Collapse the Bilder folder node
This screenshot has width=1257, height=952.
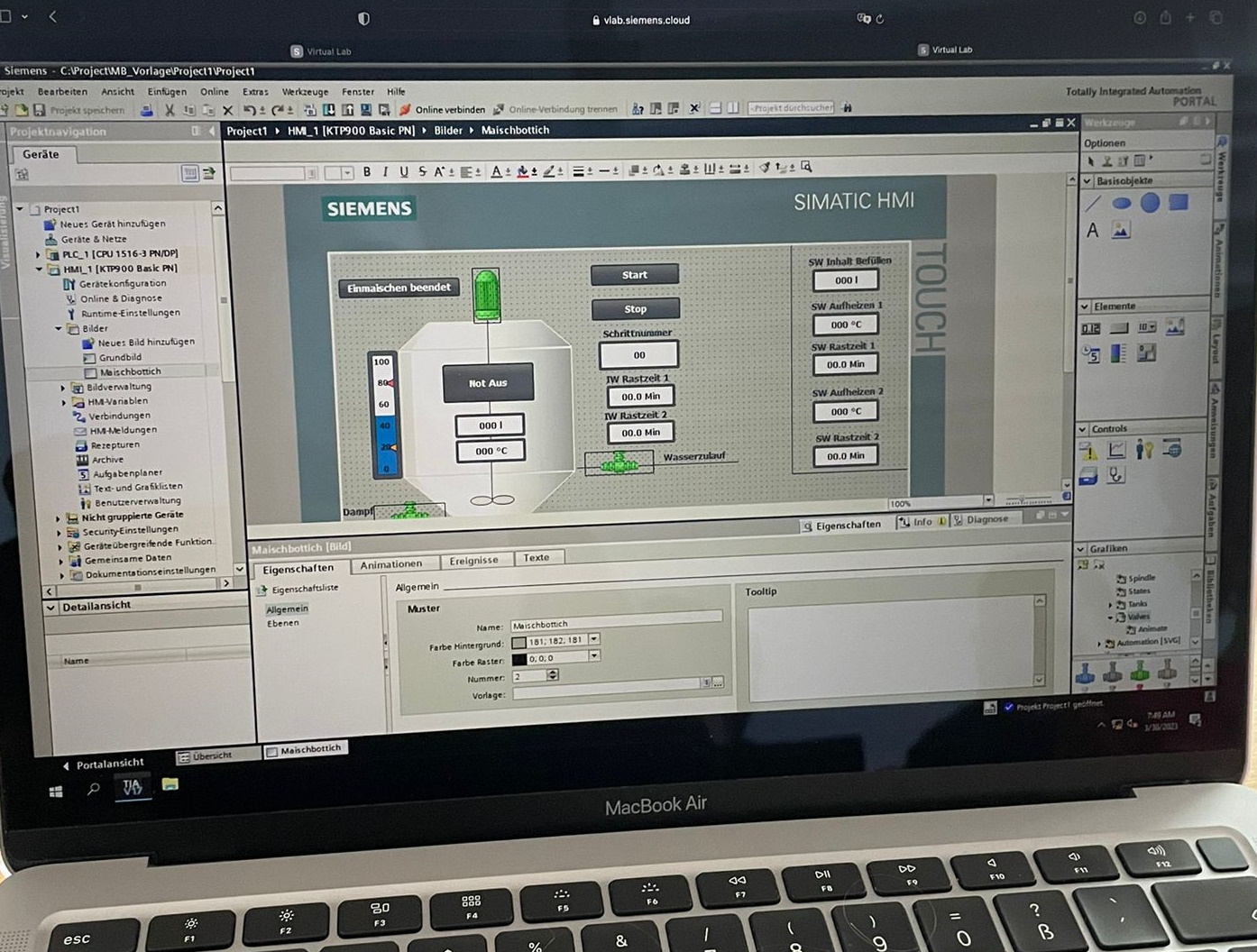point(59,328)
